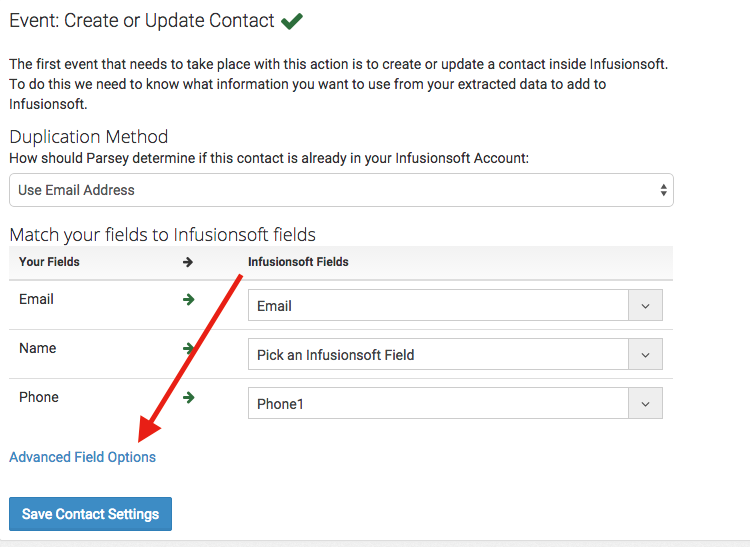Open the Duplication Method dropdown
This screenshot has height=547, width=750.
click(x=341, y=190)
